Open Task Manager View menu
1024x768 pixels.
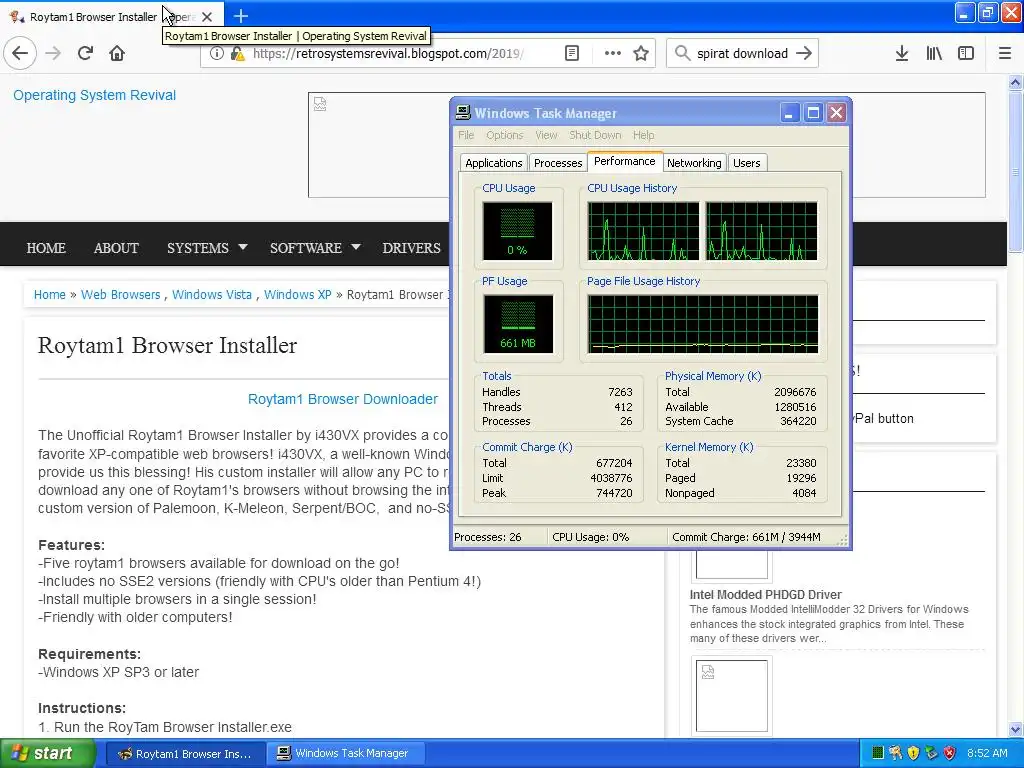pos(546,135)
